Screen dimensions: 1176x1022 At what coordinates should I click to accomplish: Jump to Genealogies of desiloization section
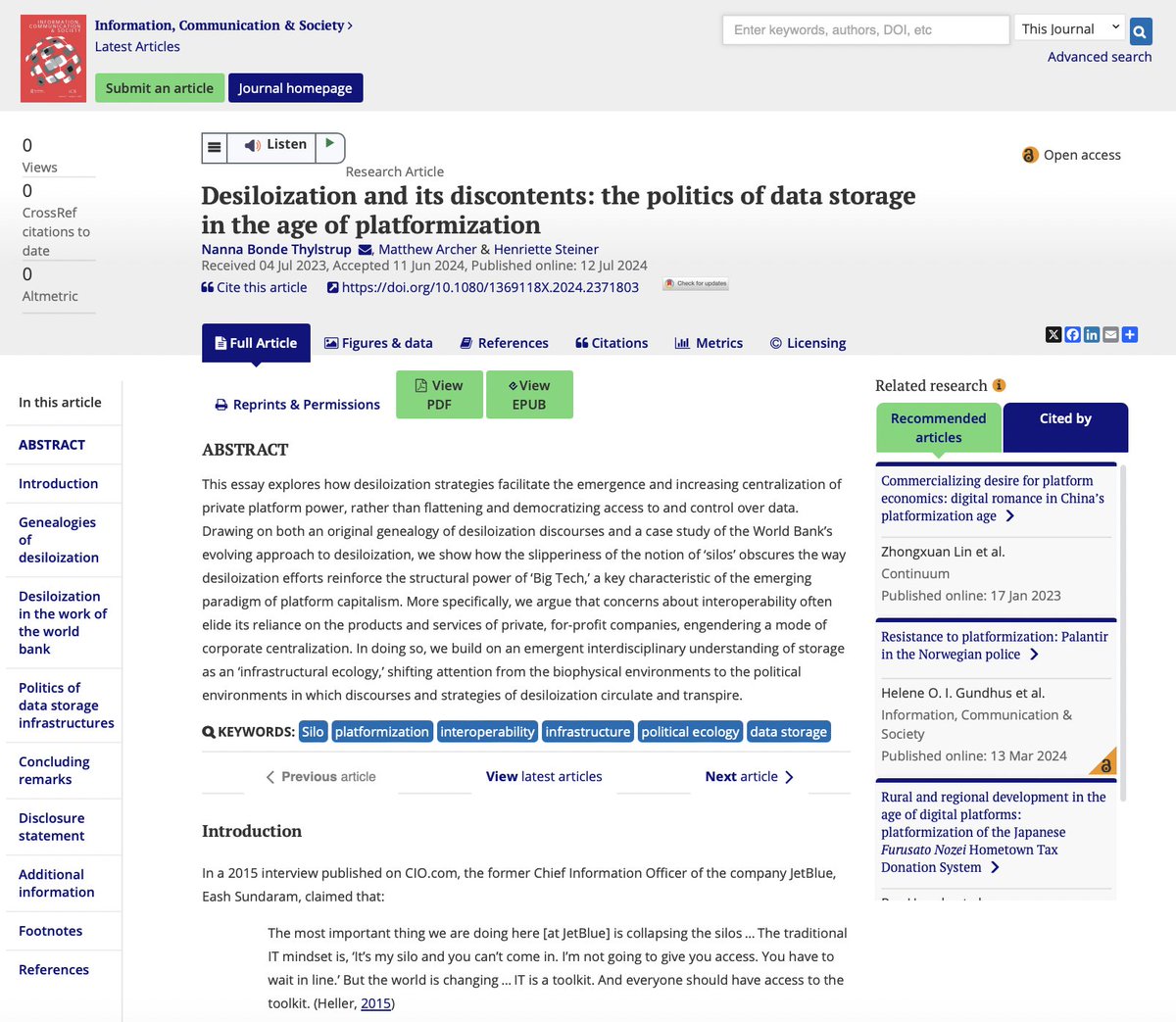(59, 540)
